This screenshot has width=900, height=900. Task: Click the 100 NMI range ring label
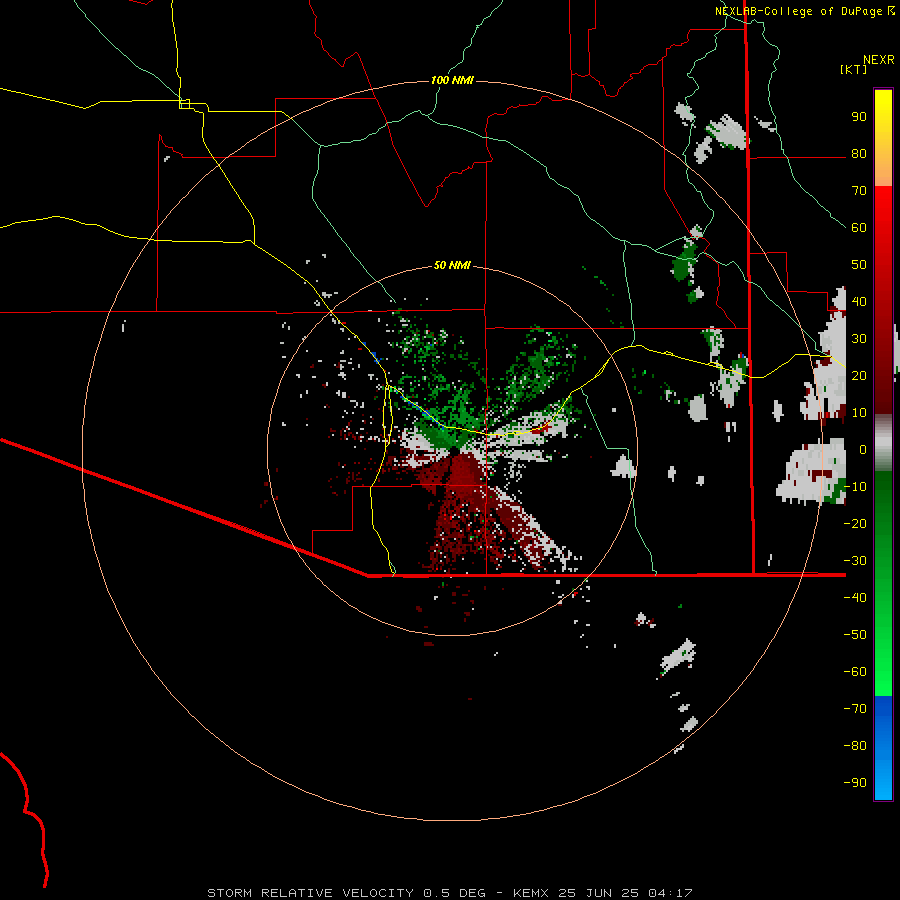tap(452, 80)
